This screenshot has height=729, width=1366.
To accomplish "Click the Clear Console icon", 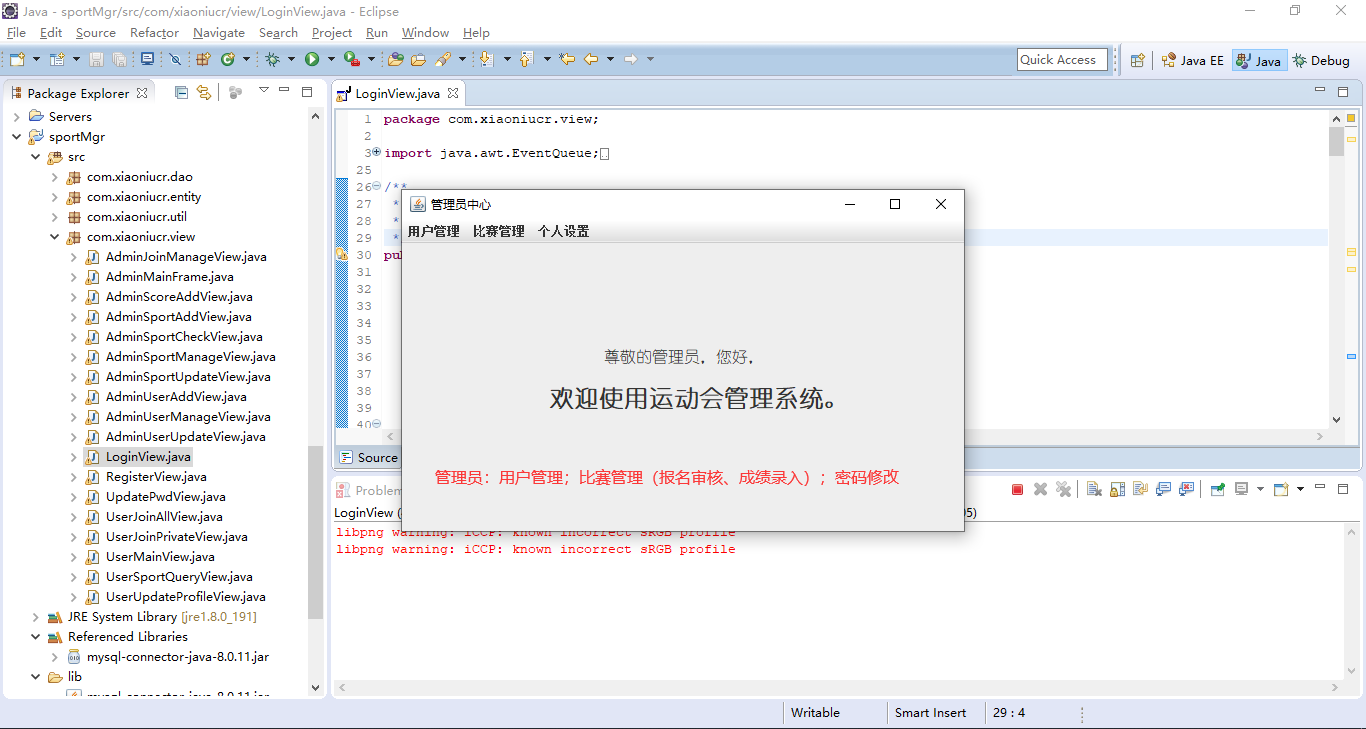I will 1094,489.
